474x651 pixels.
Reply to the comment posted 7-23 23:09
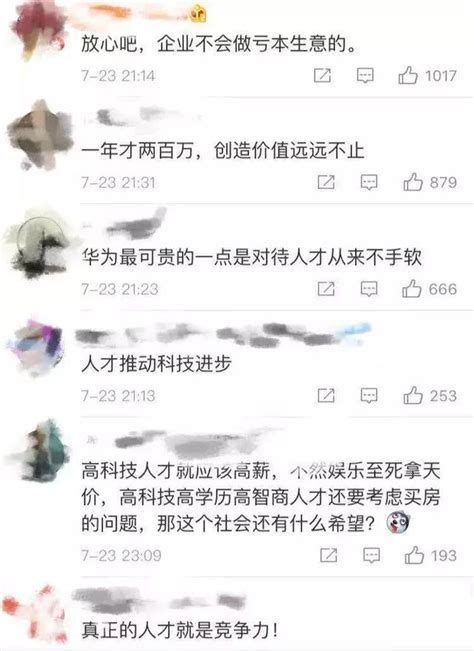(x=371, y=555)
